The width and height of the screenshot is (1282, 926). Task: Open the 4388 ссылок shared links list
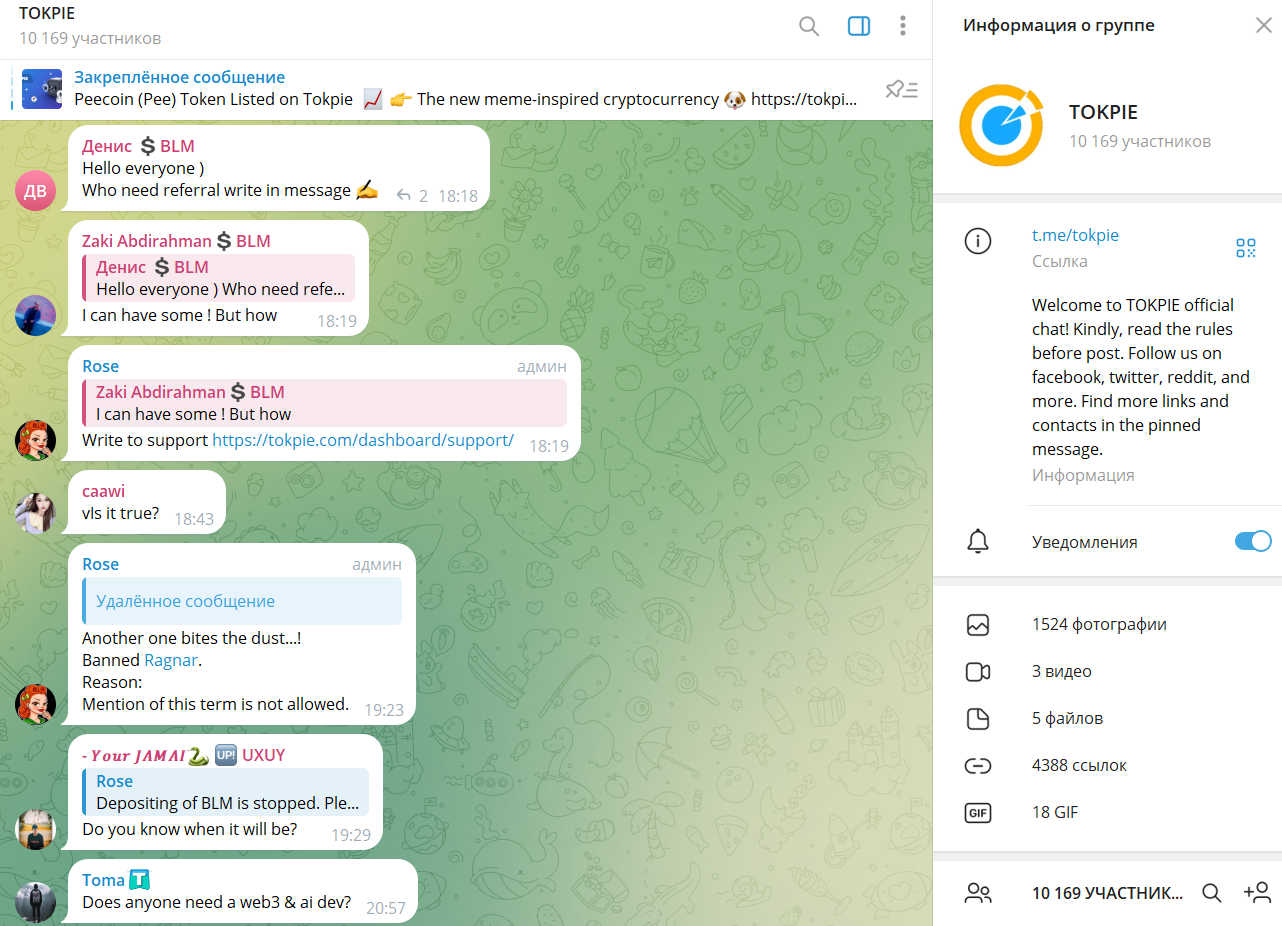point(1079,766)
